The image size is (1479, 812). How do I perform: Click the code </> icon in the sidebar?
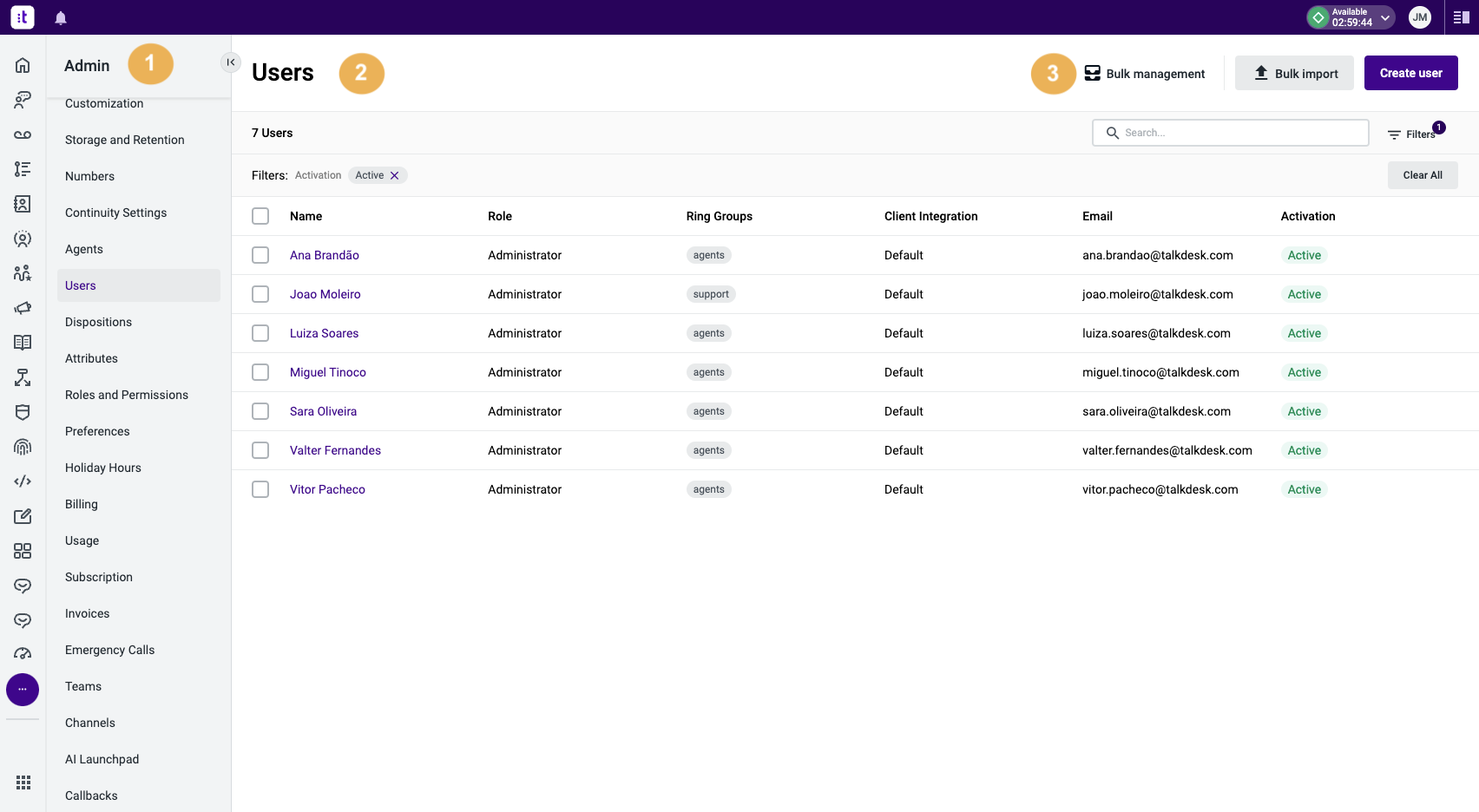(x=23, y=481)
